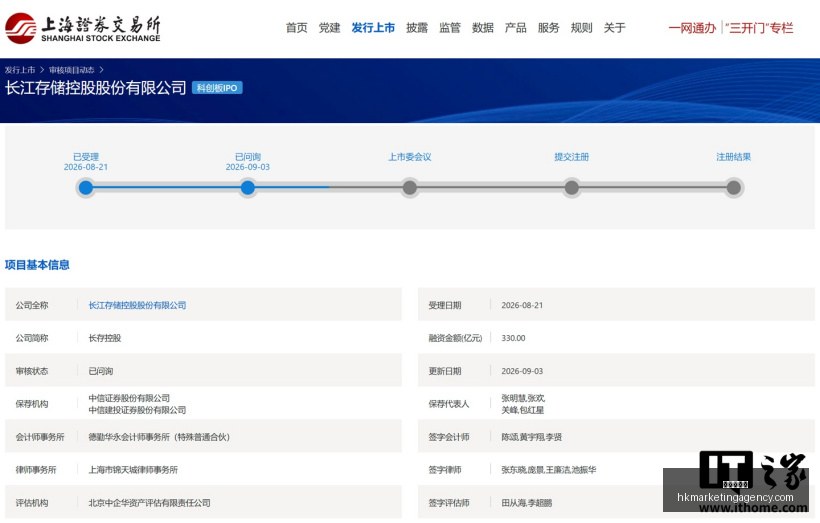Image resolution: width=820 pixels, height=523 pixels.
Task: Click the 已问询 stage label
Action: pyautogui.click(x=248, y=157)
